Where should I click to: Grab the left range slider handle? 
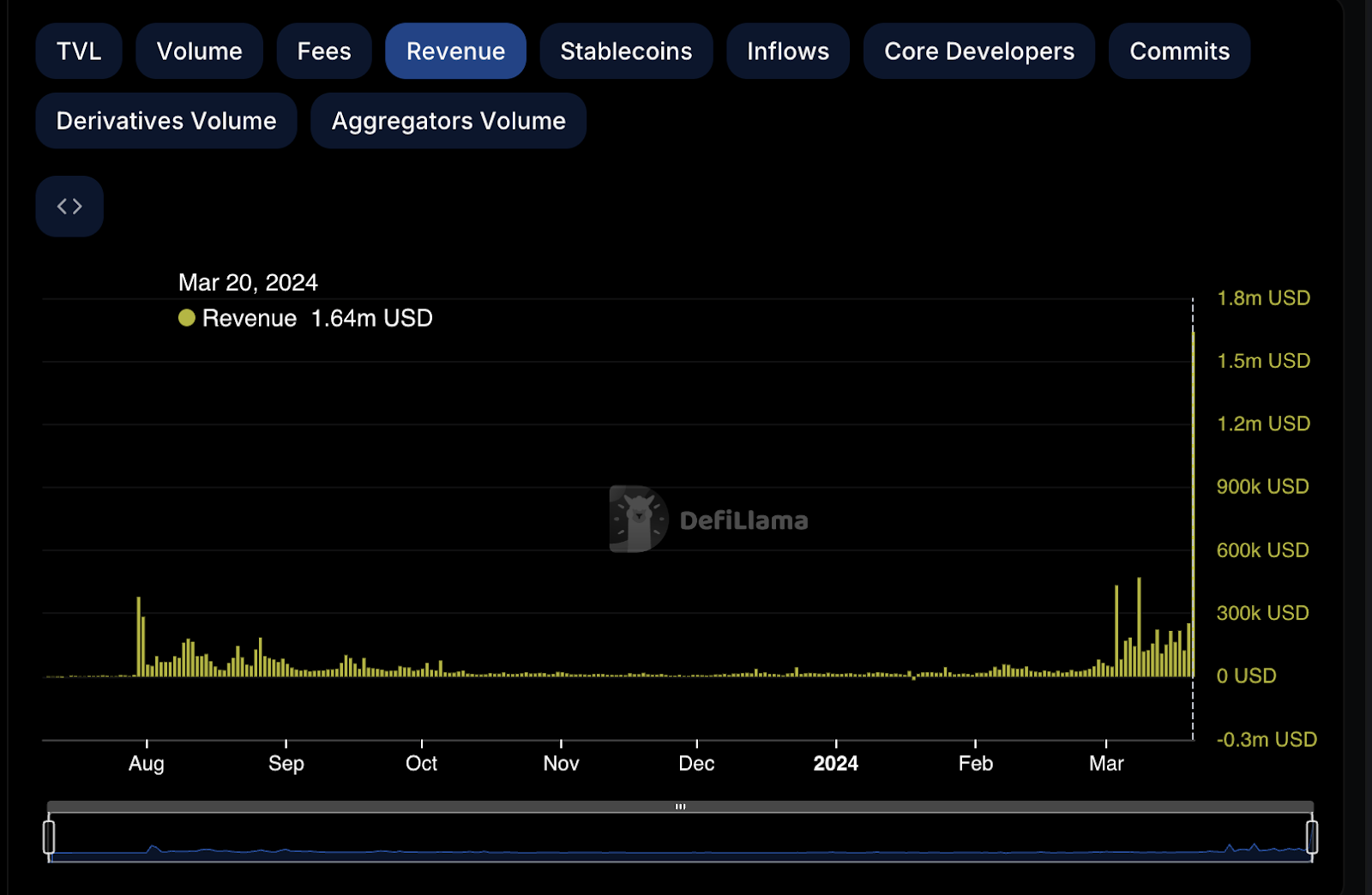[49, 837]
